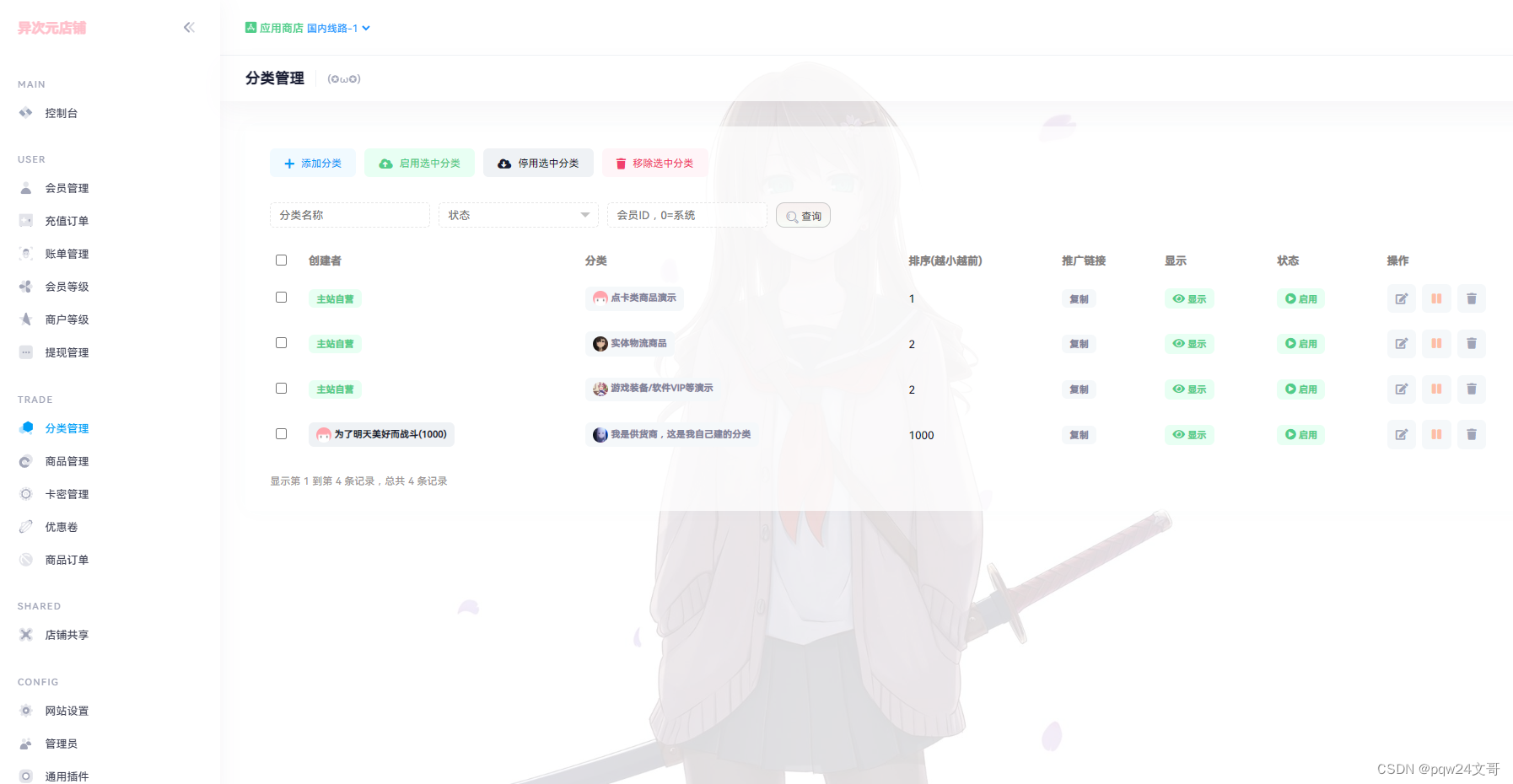Viewport: 1513px width, 784px height.
Task: Click the 网站设置 gear icon
Action: (x=26, y=711)
